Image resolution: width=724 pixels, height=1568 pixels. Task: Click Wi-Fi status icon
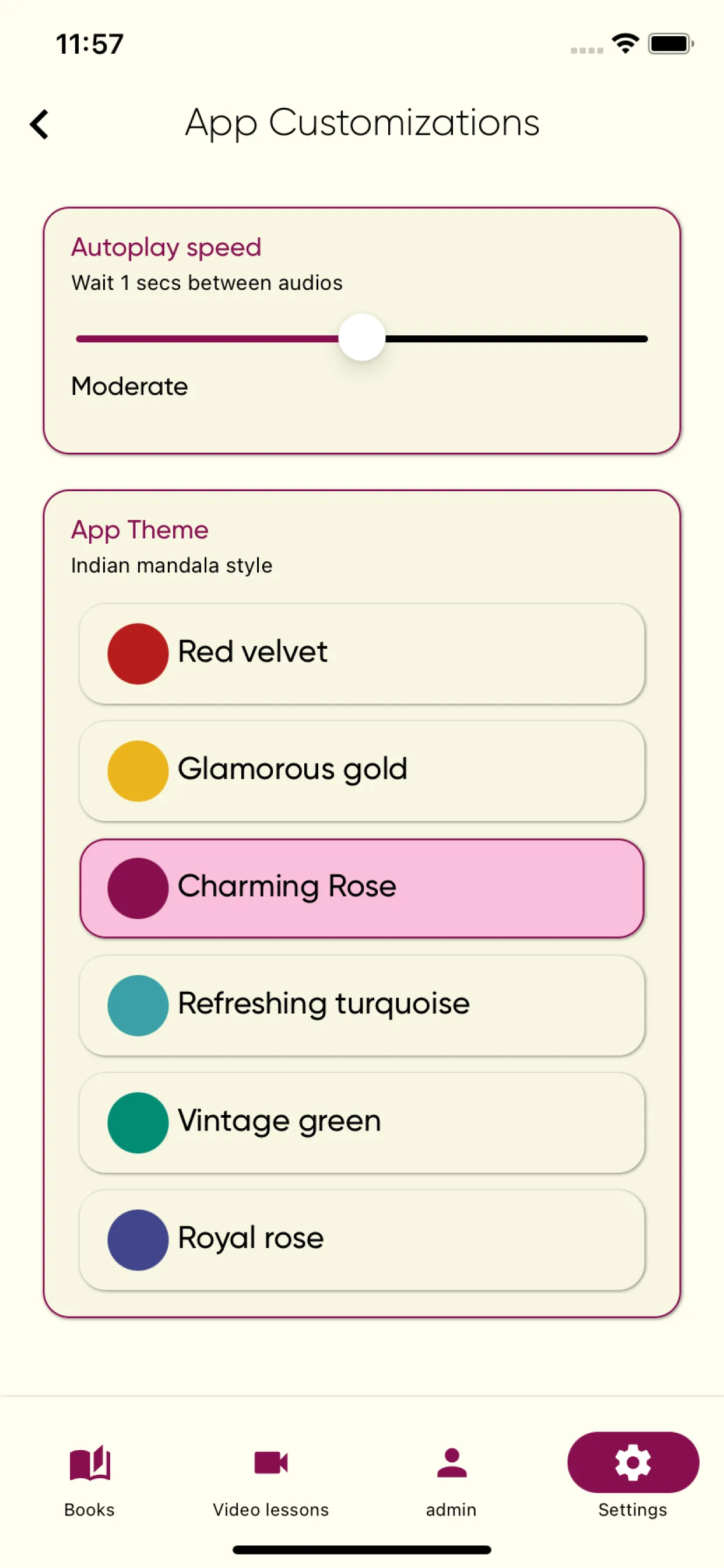[x=625, y=44]
